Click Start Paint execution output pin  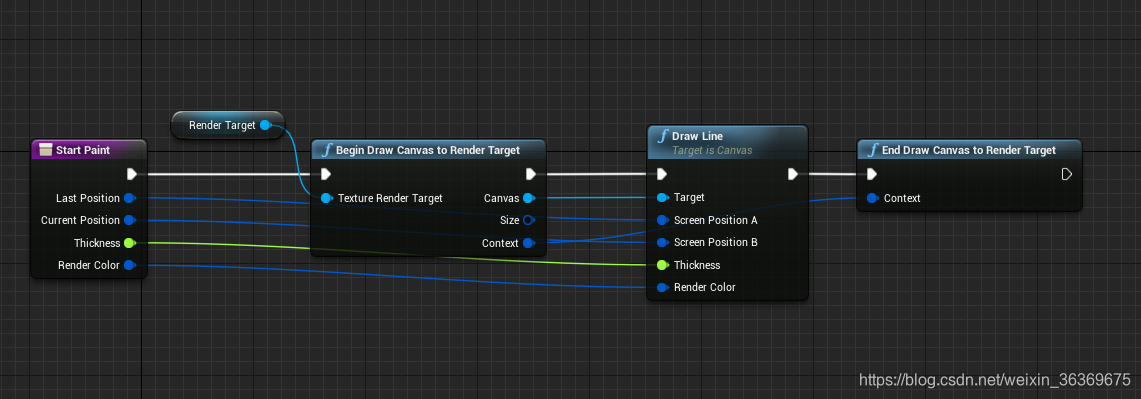(132, 174)
